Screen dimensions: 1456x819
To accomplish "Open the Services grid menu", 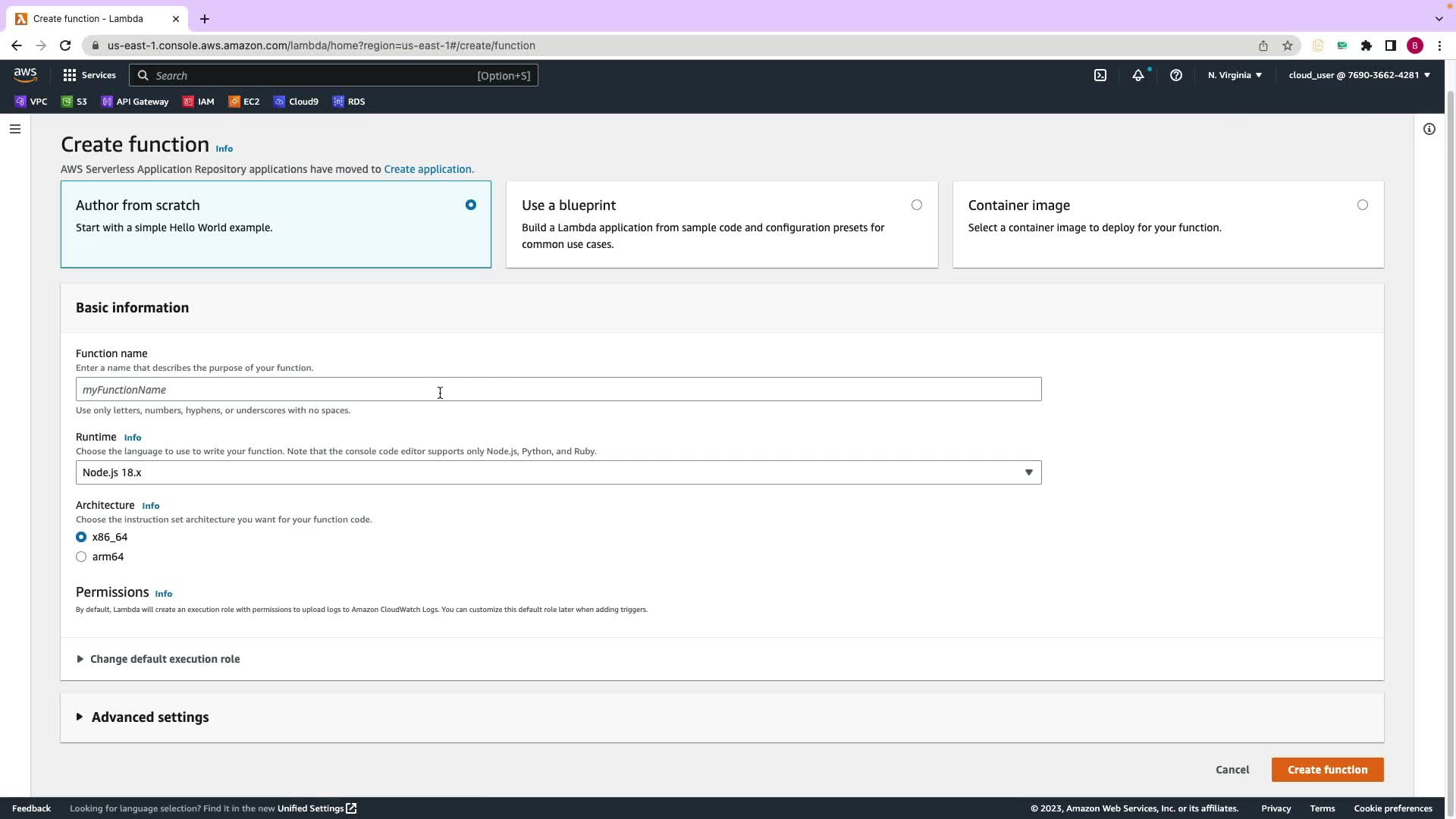I will [x=89, y=75].
